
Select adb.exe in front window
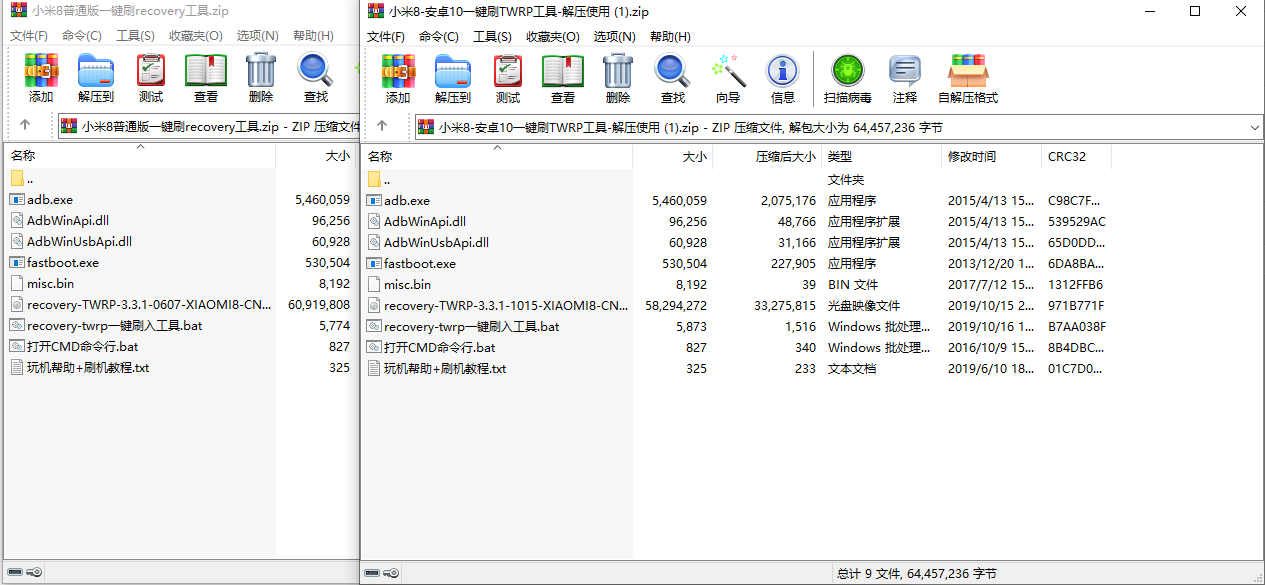(407, 201)
